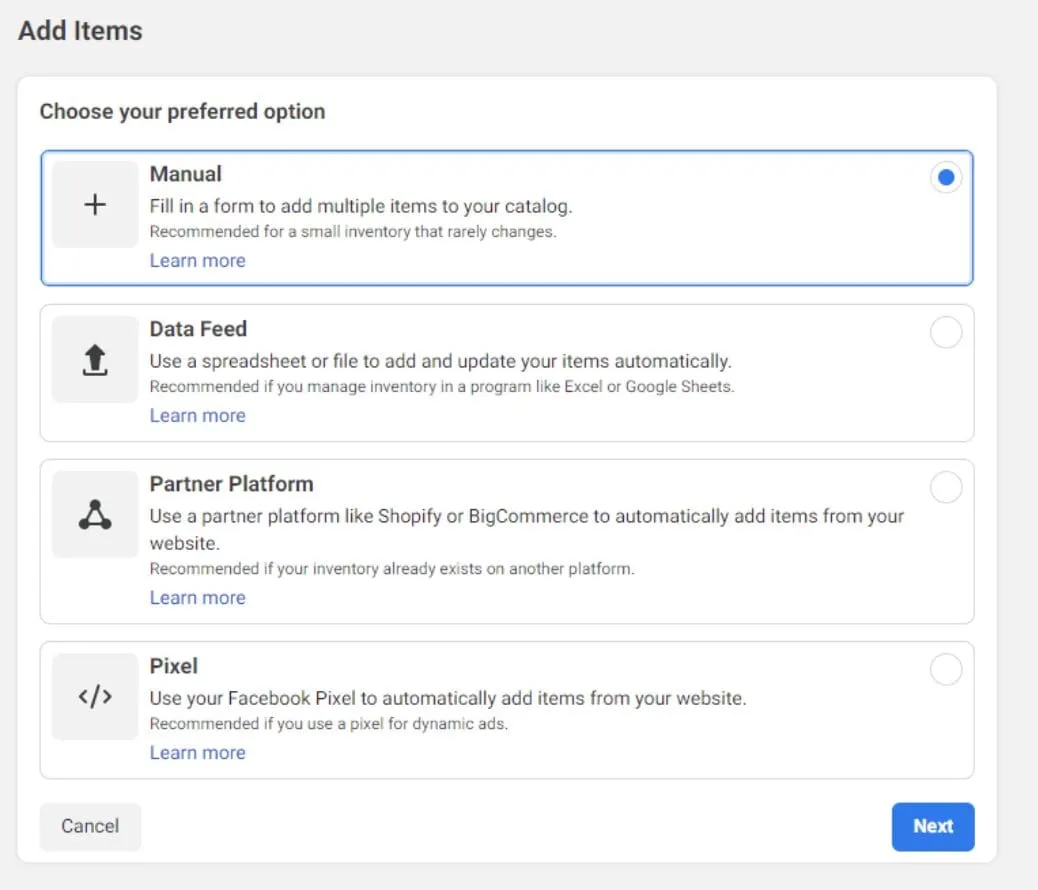The width and height of the screenshot is (1038, 890).
Task: Select the Manual radio button
Action: pyautogui.click(x=945, y=177)
